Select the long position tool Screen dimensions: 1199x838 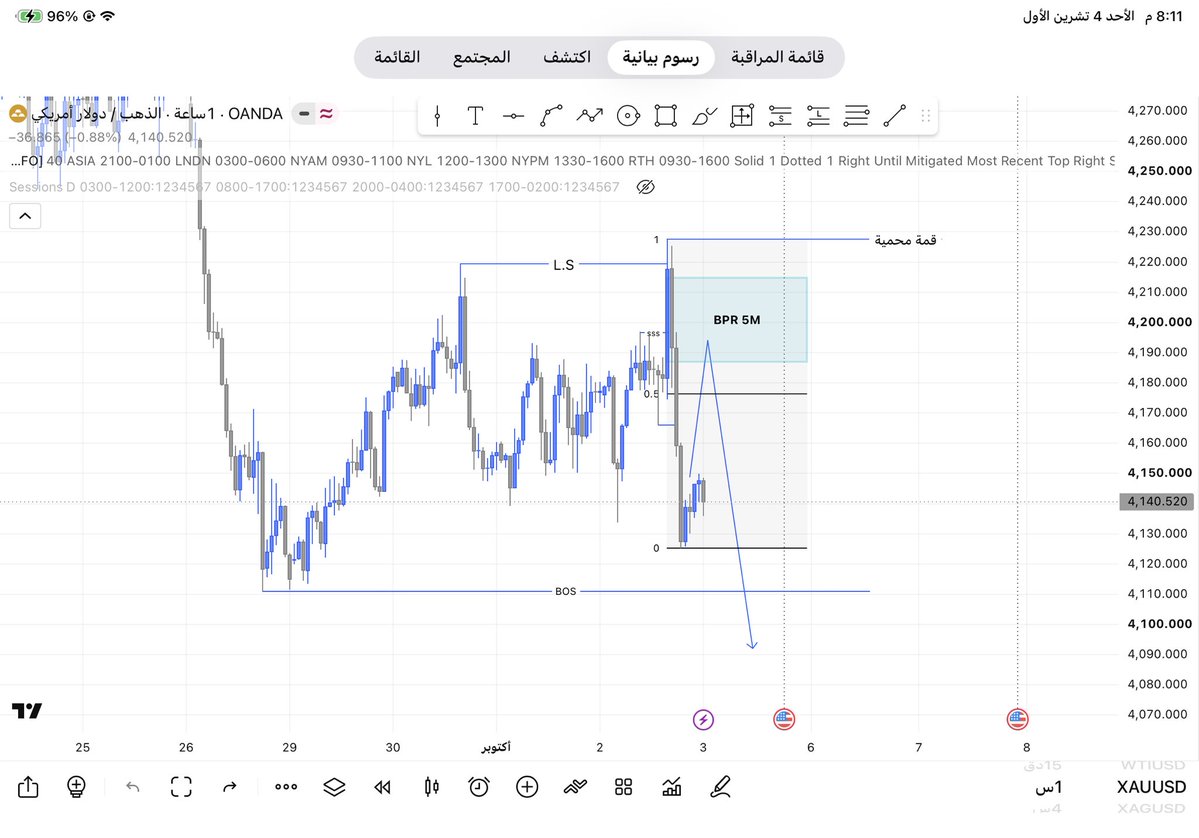pos(818,116)
